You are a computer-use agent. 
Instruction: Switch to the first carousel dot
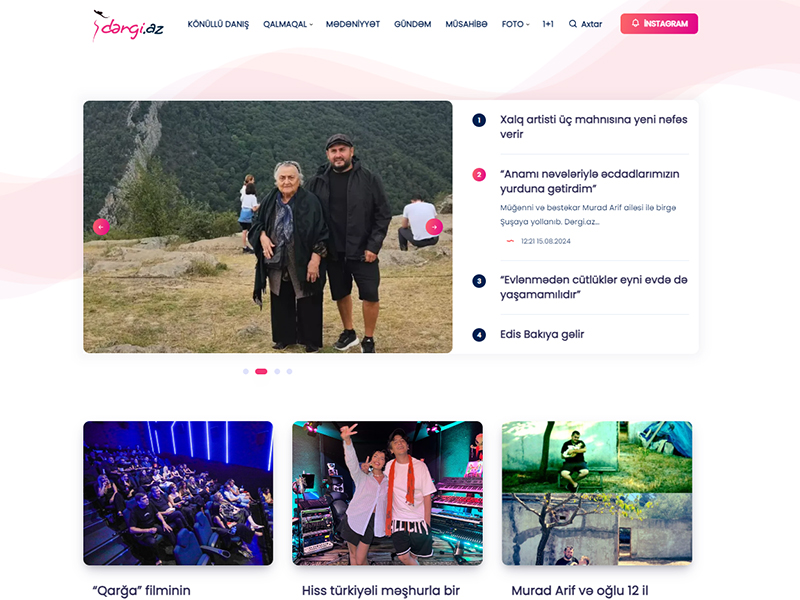click(246, 371)
